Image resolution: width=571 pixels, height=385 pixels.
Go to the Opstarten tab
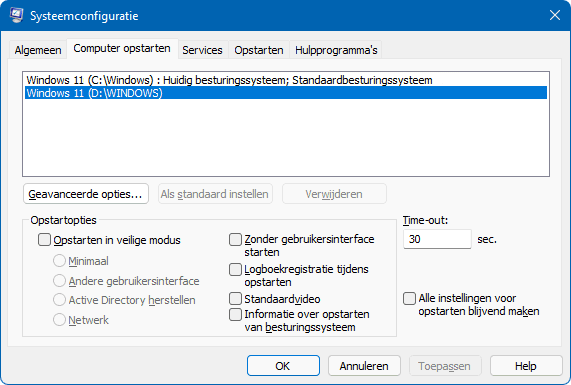(x=259, y=50)
